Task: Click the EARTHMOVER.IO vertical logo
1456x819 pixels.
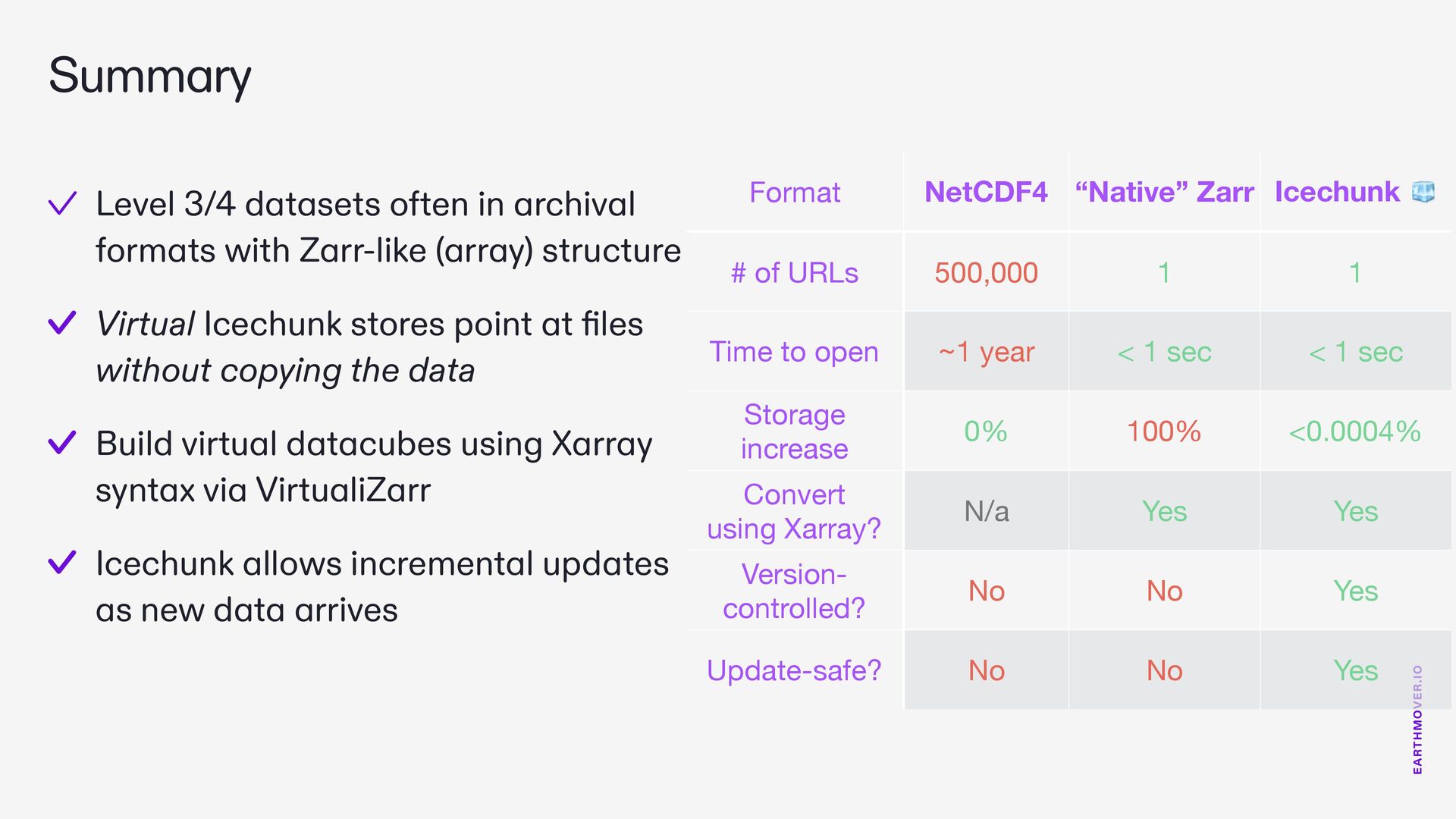Action: [x=1417, y=720]
